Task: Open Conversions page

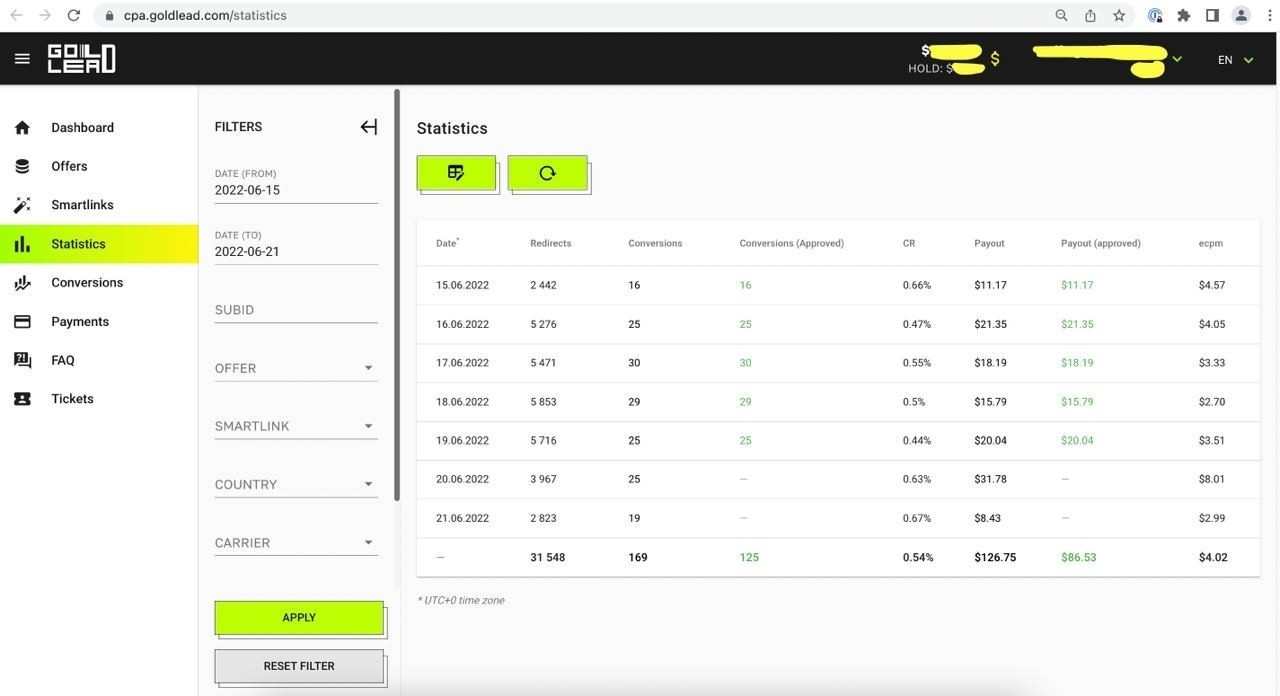Action: click(x=87, y=283)
